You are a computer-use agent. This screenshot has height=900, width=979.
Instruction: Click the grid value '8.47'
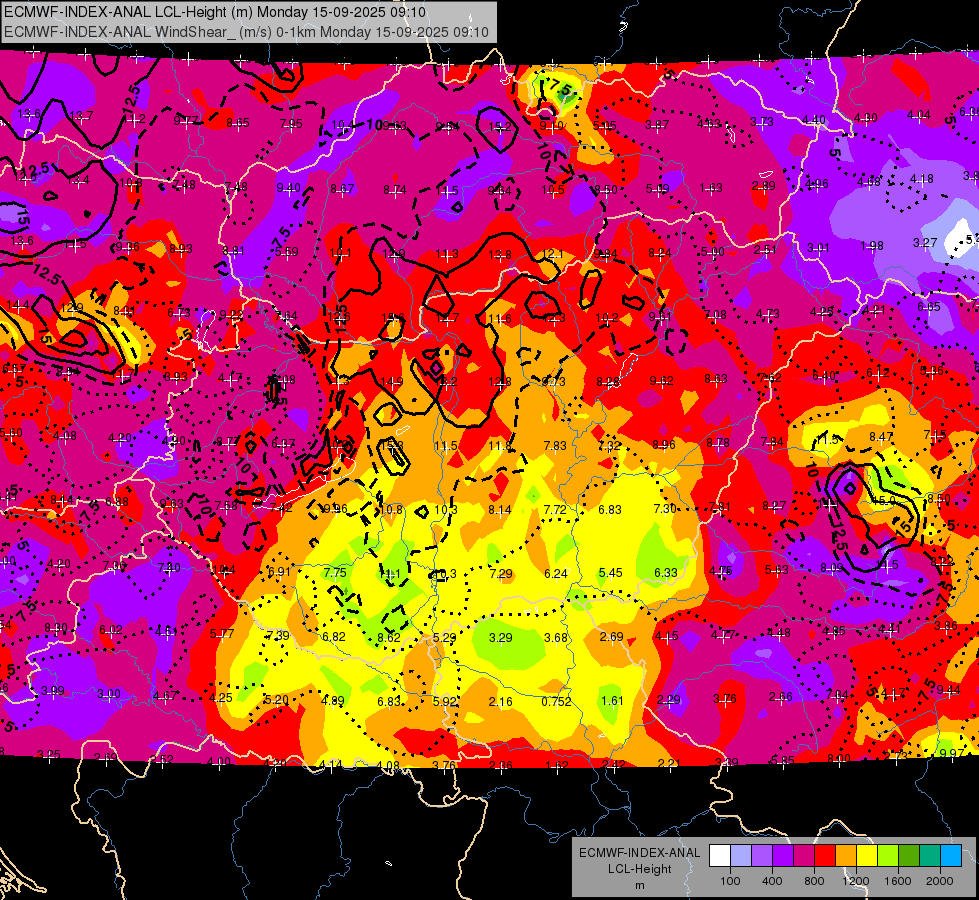(x=881, y=437)
